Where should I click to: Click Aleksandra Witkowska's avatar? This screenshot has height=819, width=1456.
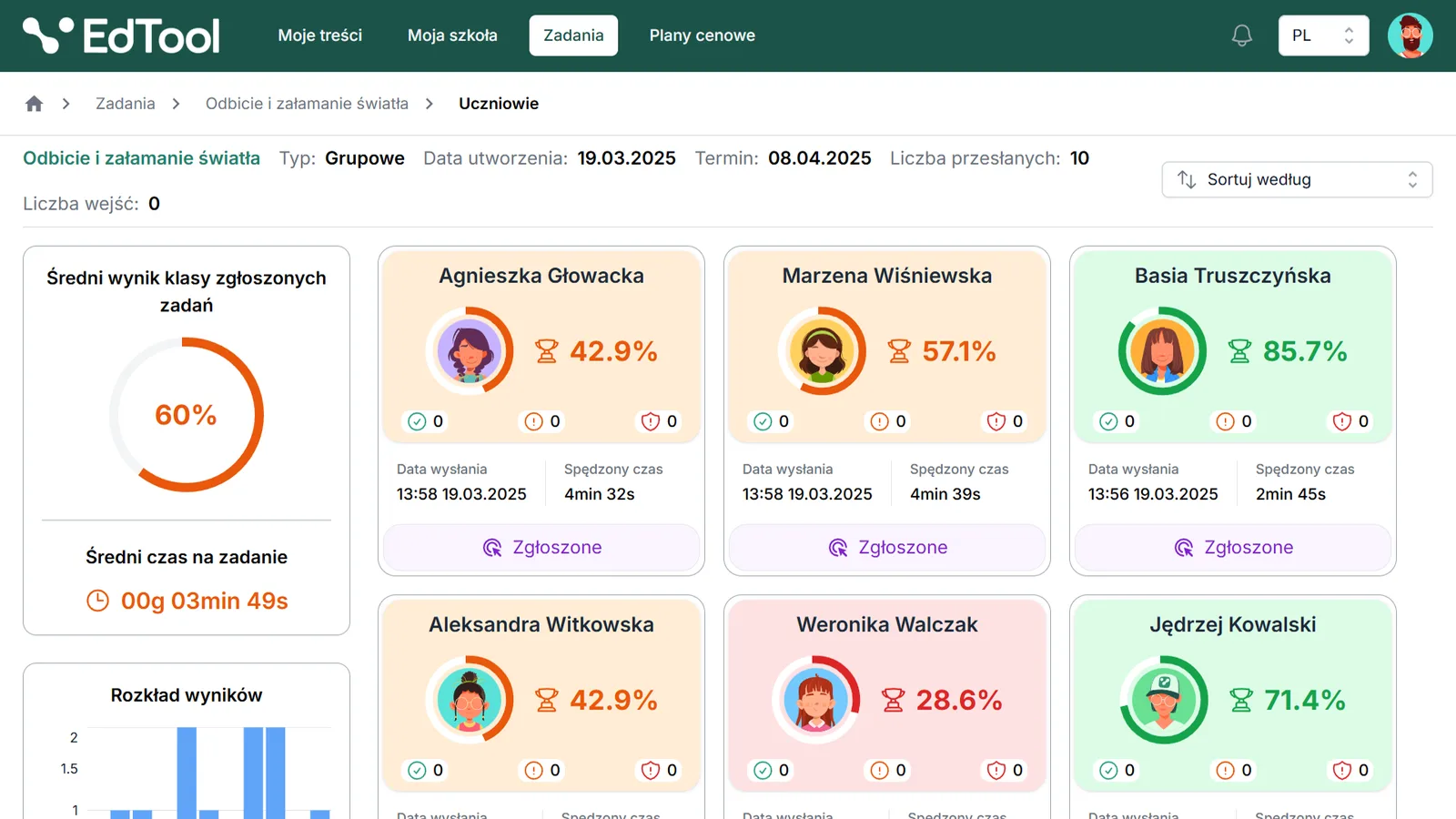coord(470,700)
